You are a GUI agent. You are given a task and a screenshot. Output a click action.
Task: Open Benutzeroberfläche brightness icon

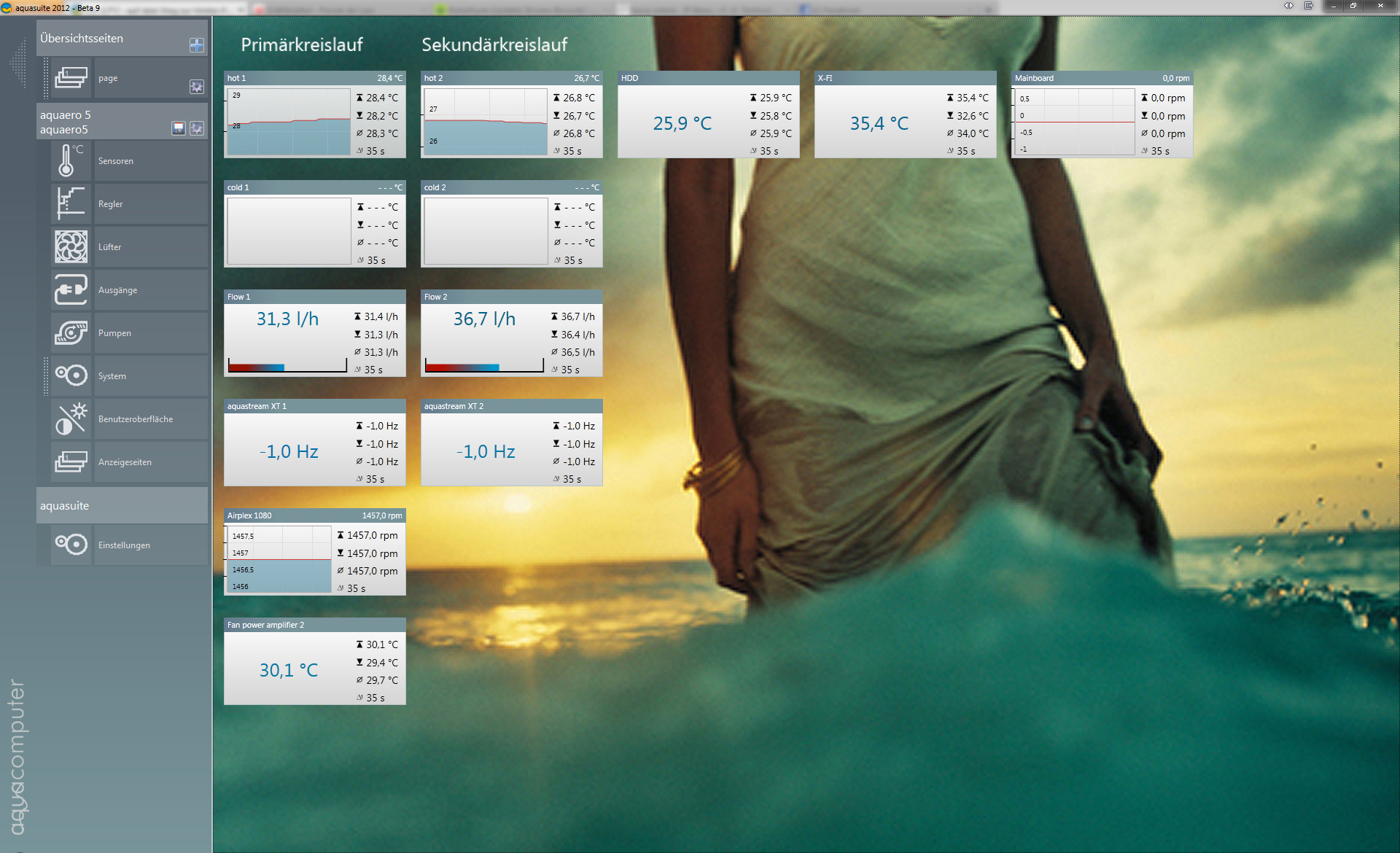tap(71, 419)
